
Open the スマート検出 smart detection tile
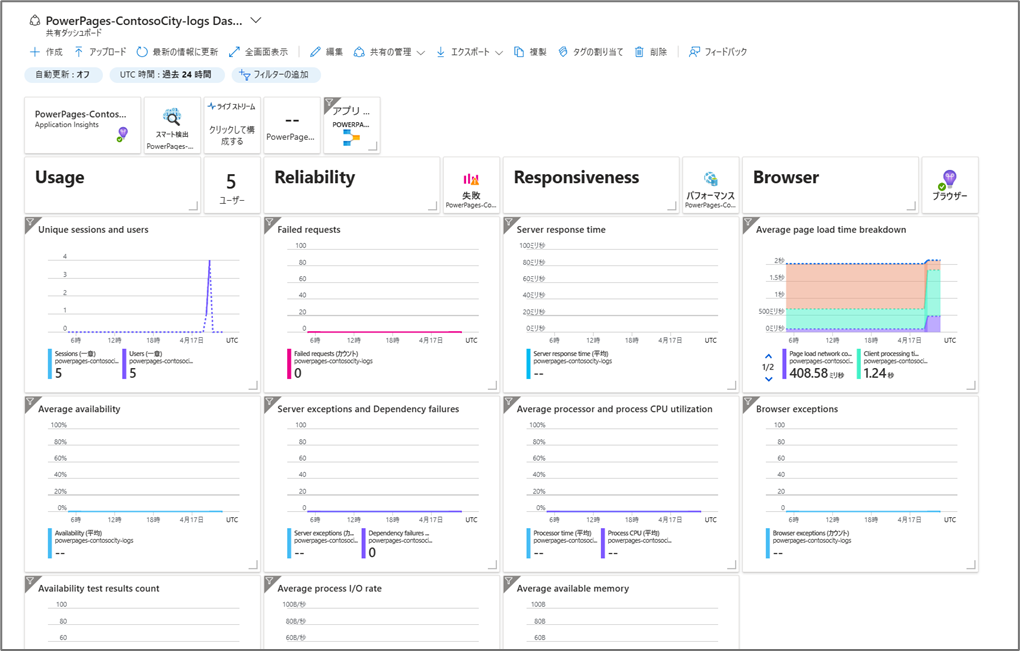[172, 125]
